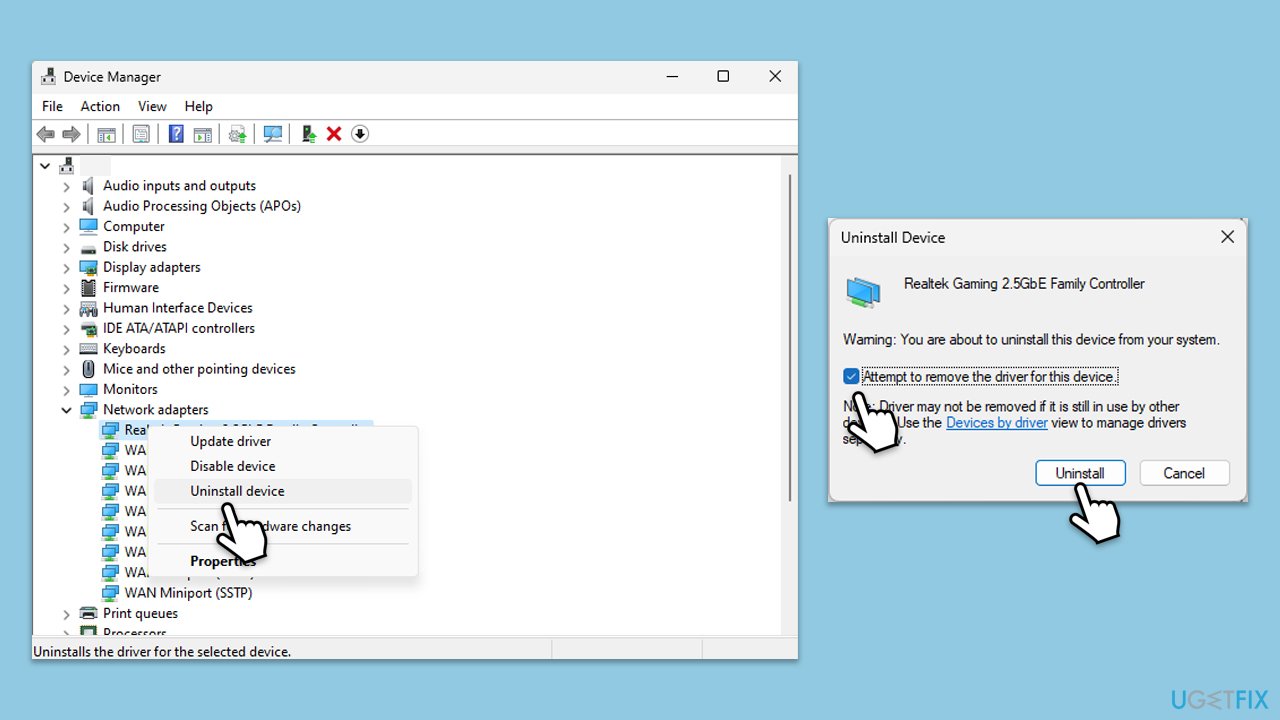
Task: Select the Firmware category icon
Action: 88,287
